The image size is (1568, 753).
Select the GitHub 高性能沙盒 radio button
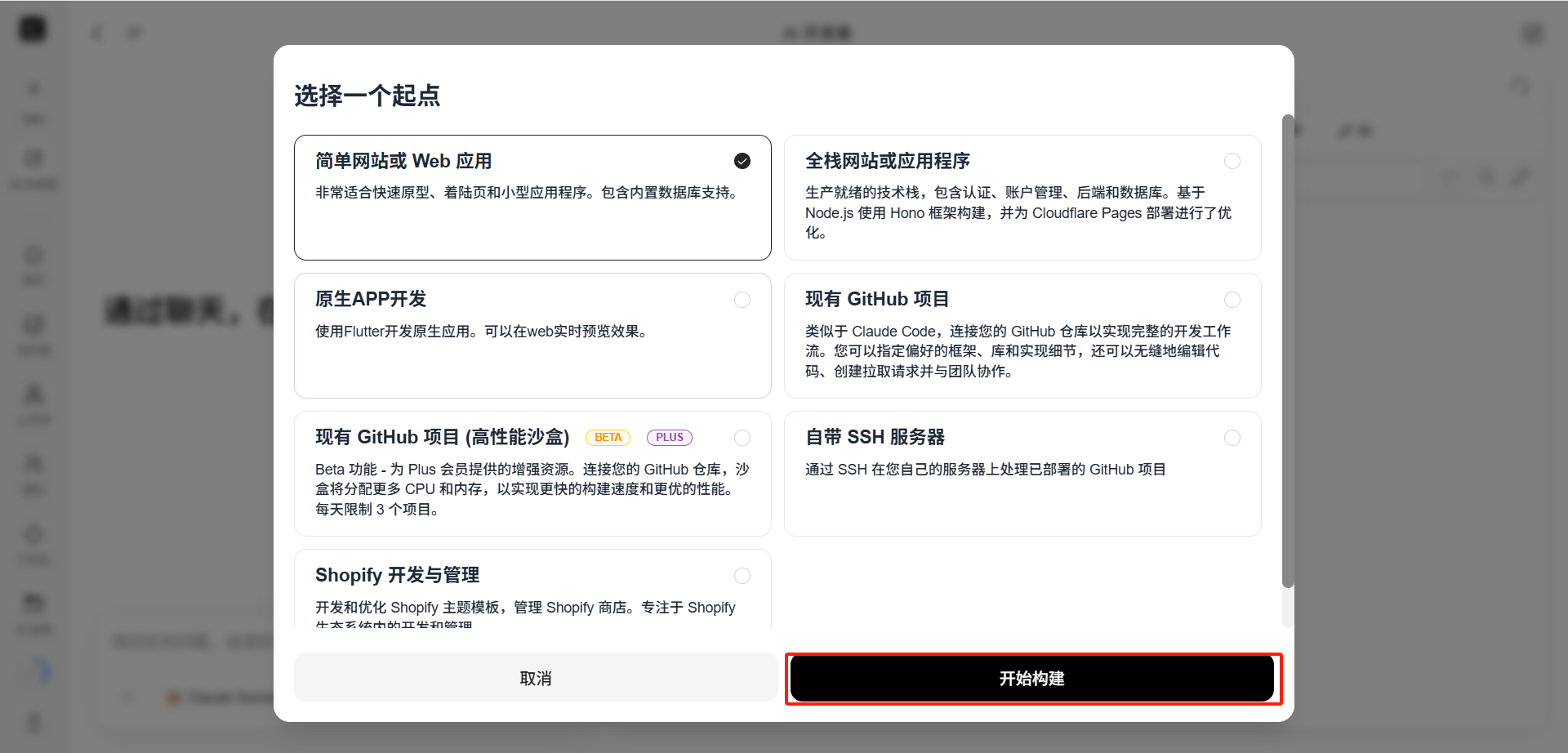742,438
